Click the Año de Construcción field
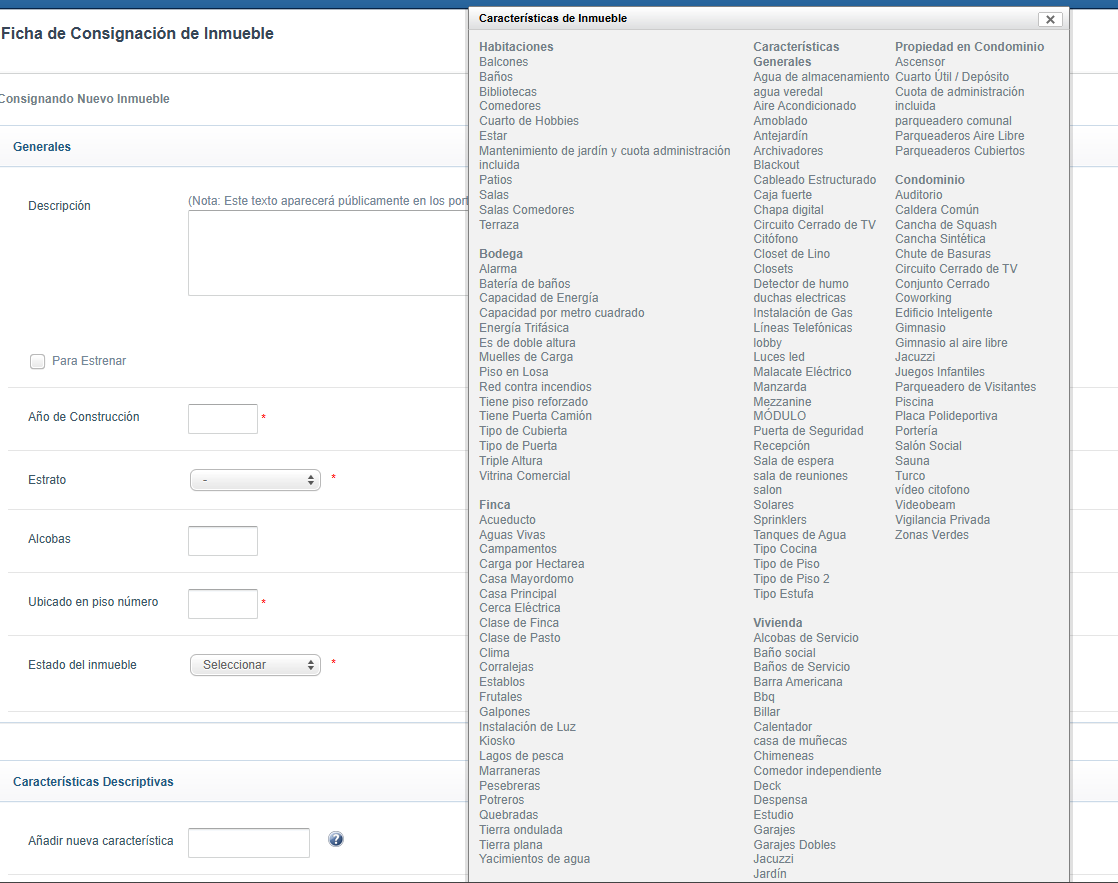Screen dimensions: 1118x883 pyautogui.click(x=222, y=419)
